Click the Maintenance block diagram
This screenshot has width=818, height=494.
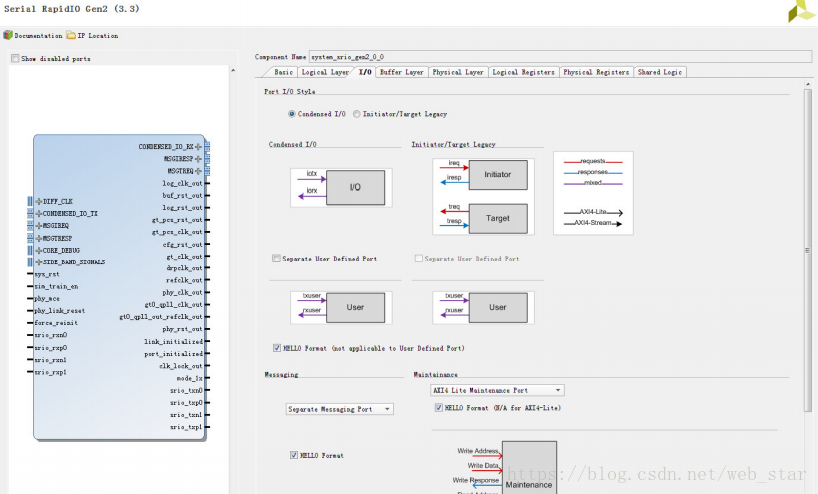tap(529, 467)
